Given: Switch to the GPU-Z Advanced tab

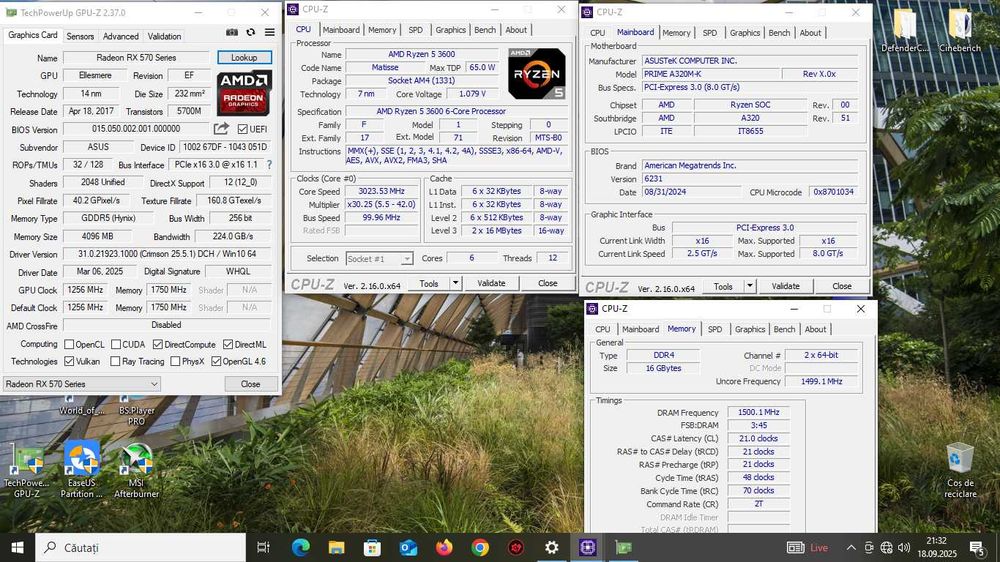Looking at the screenshot, I should pos(121,36).
